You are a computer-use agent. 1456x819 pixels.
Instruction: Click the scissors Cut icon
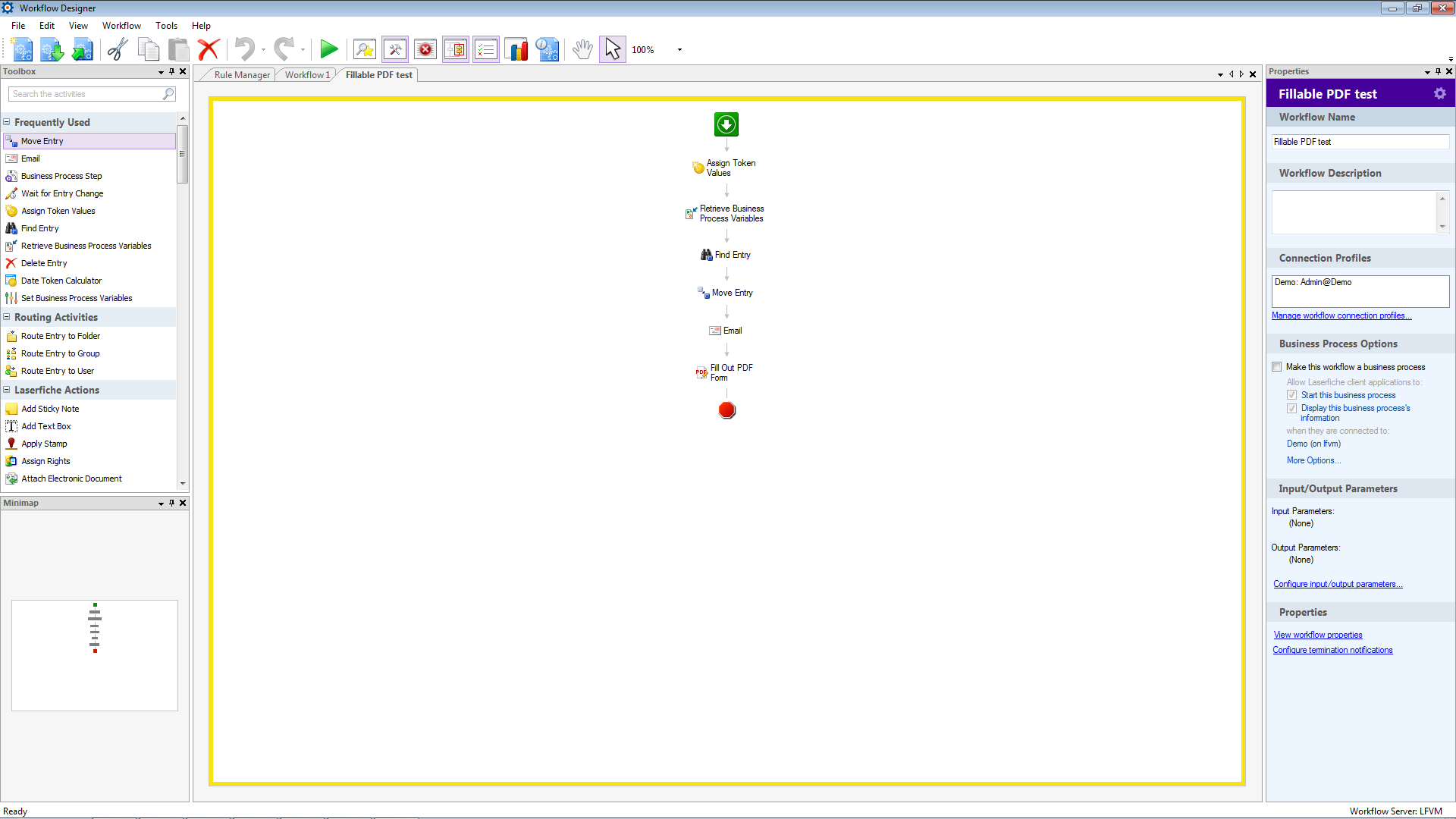pos(118,50)
